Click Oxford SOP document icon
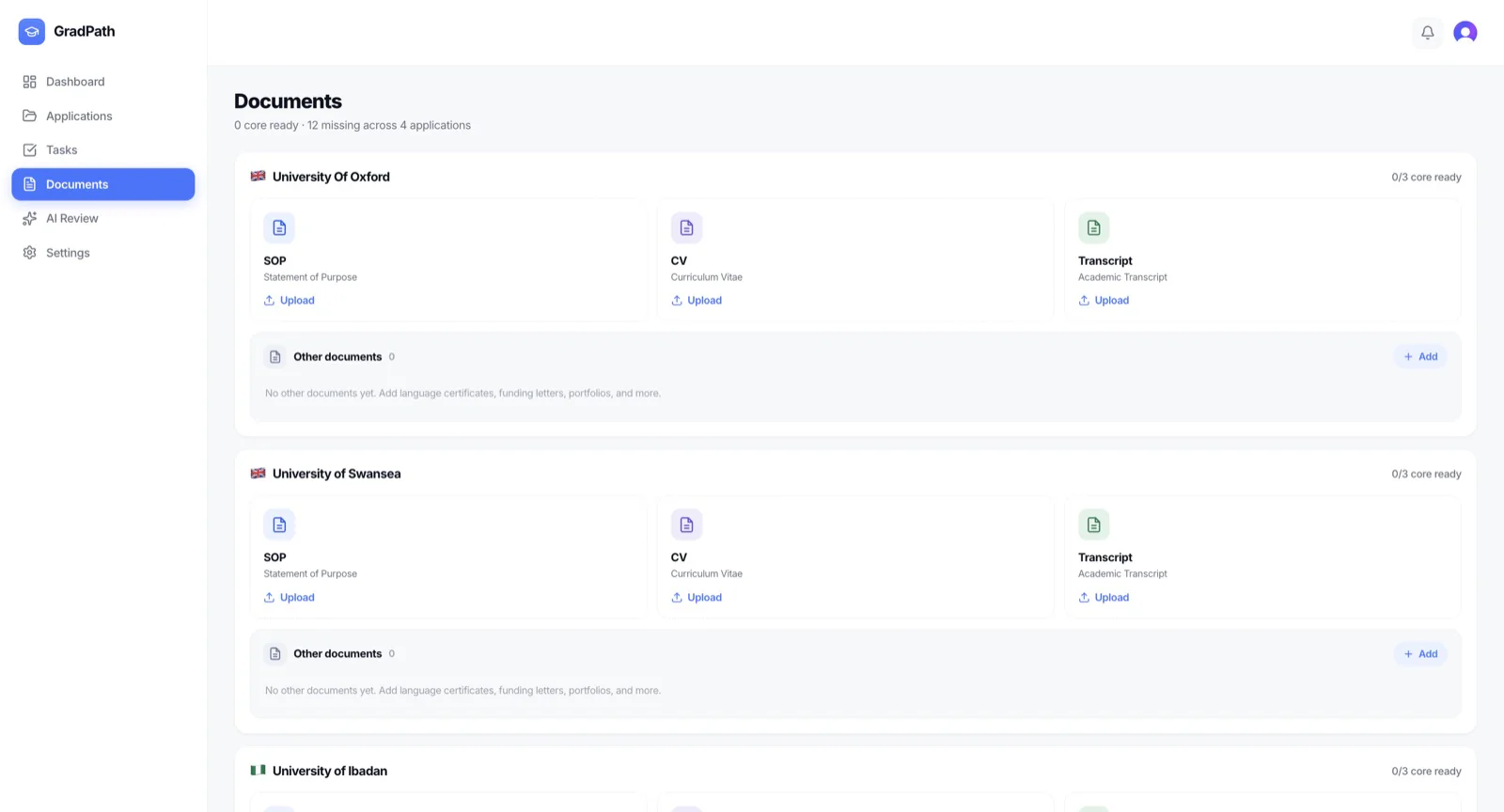Viewport: 1504px width, 812px height. point(279,227)
